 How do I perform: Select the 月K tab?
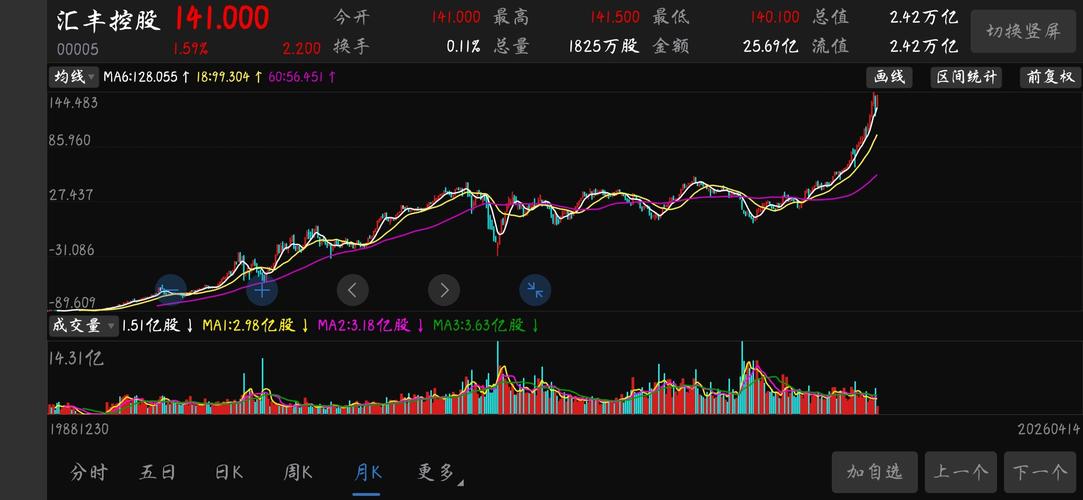click(x=367, y=472)
